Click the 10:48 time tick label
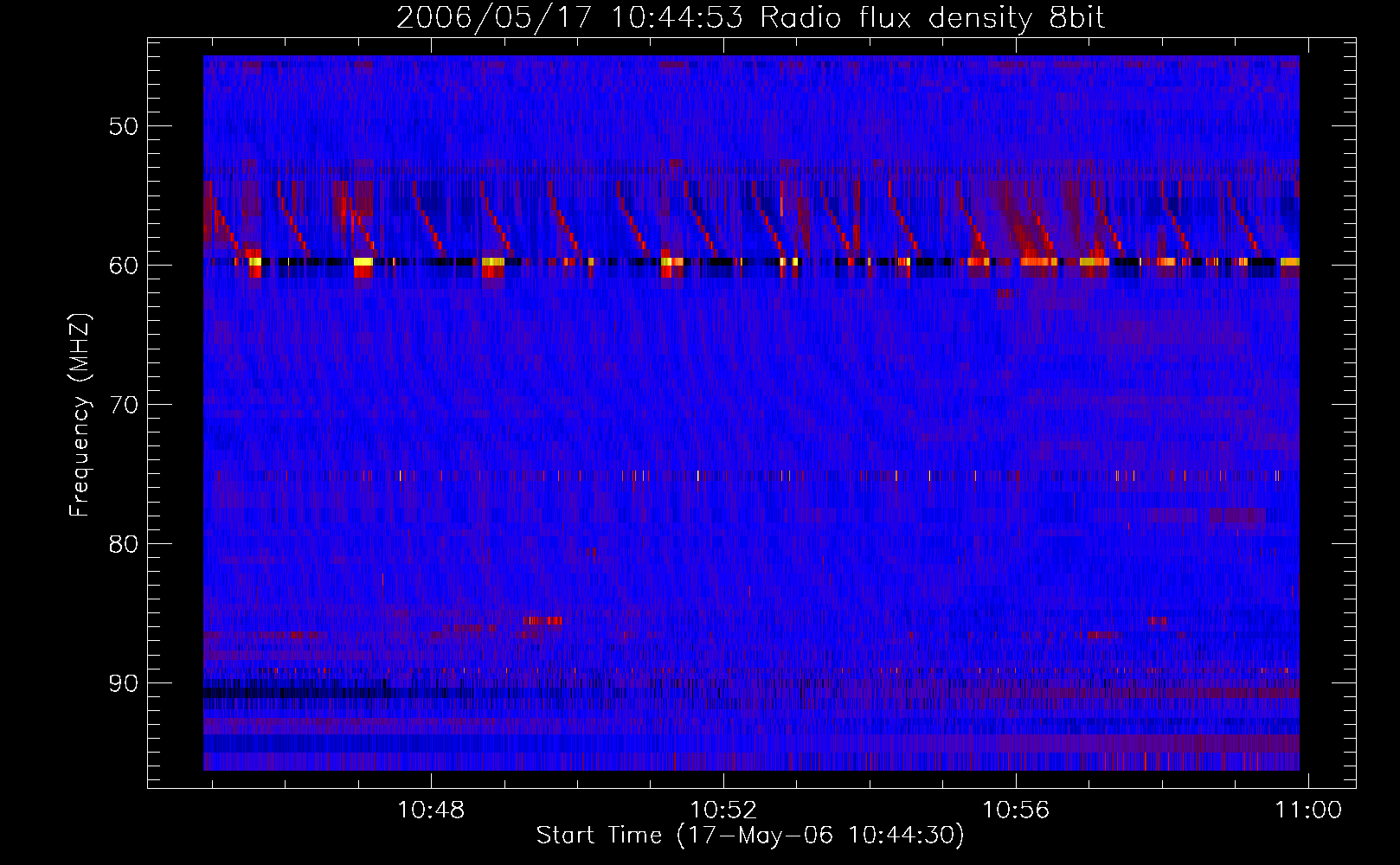The width and height of the screenshot is (1400, 865). pos(431,810)
